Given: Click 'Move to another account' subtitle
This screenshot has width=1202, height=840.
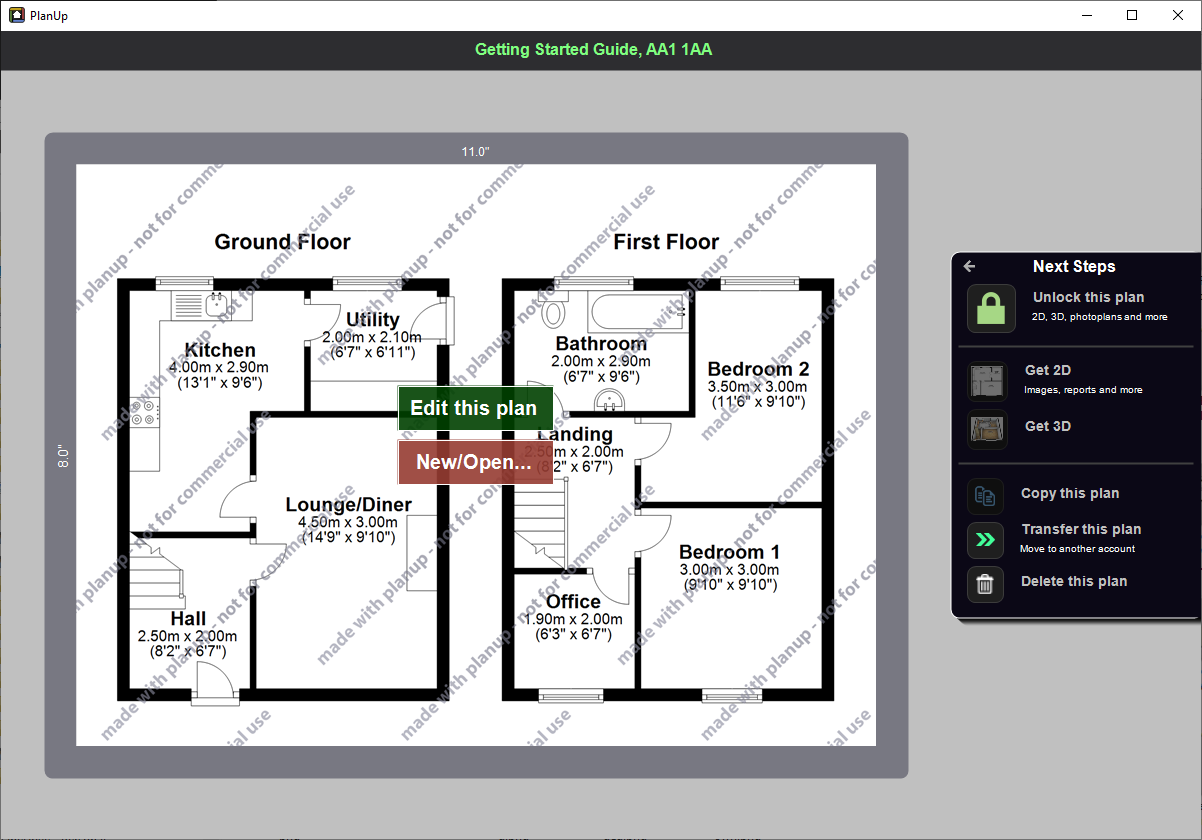Looking at the screenshot, I should click(x=1077, y=549).
